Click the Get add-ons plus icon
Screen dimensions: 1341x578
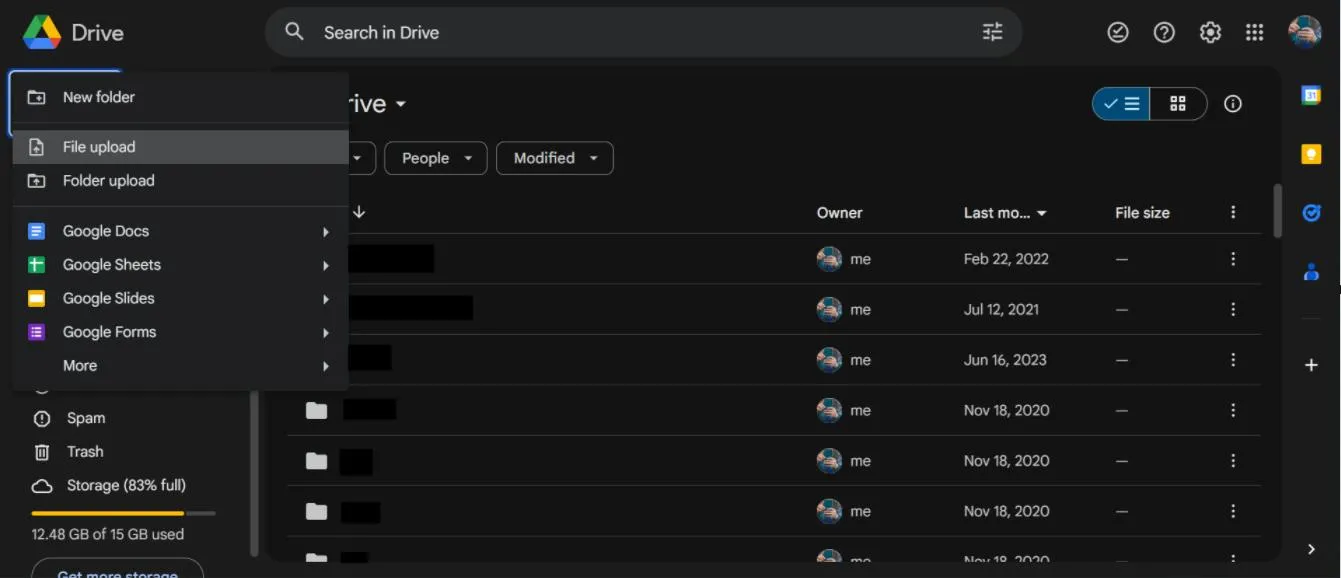1311,365
